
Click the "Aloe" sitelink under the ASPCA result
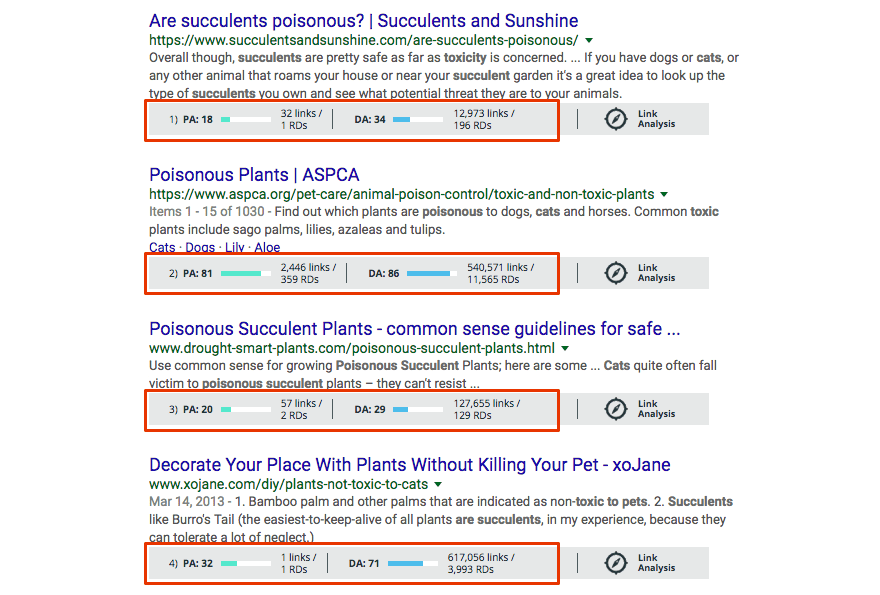[x=266, y=247]
